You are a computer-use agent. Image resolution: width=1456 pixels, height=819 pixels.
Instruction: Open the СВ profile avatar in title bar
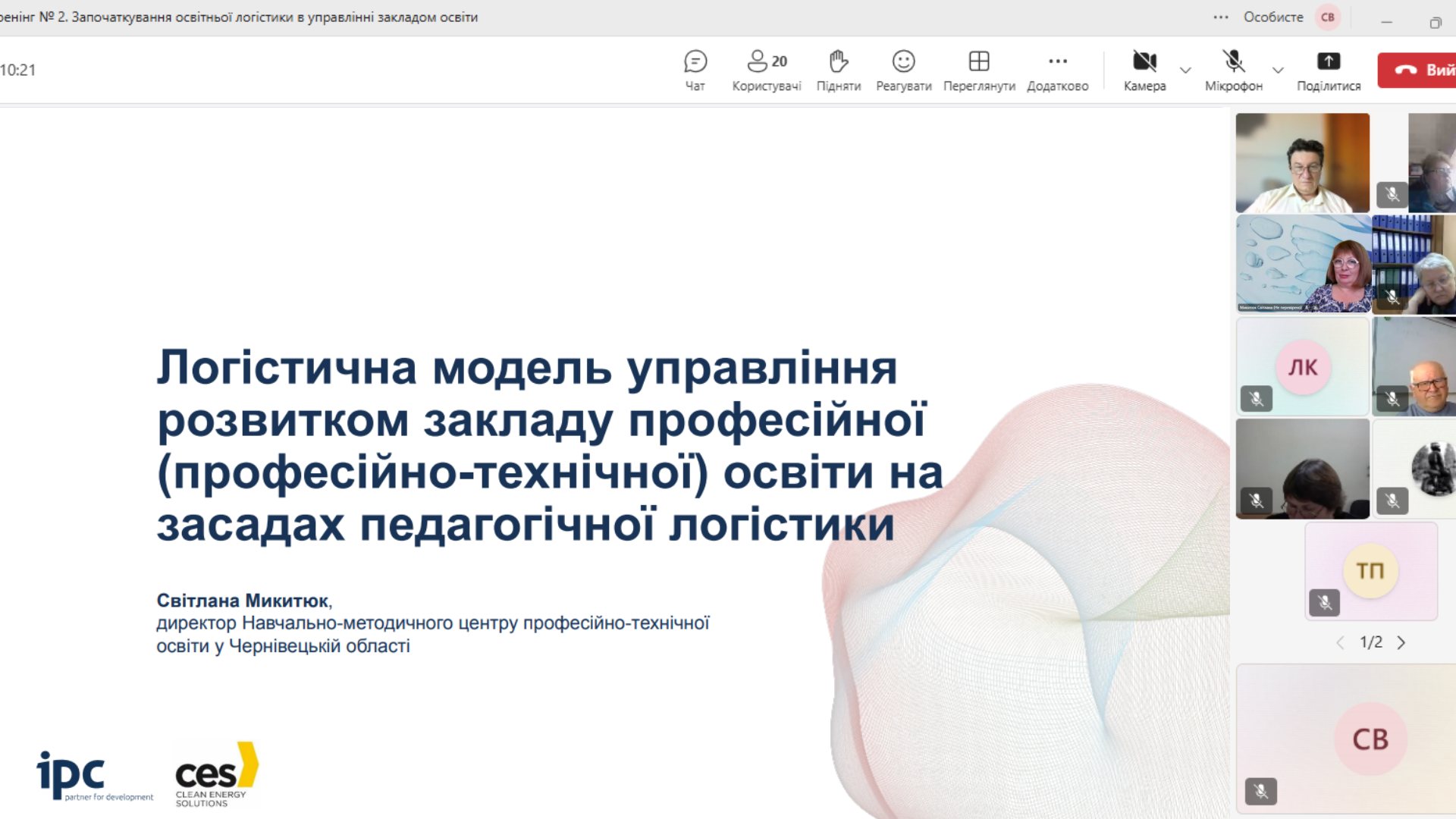tap(1328, 17)
